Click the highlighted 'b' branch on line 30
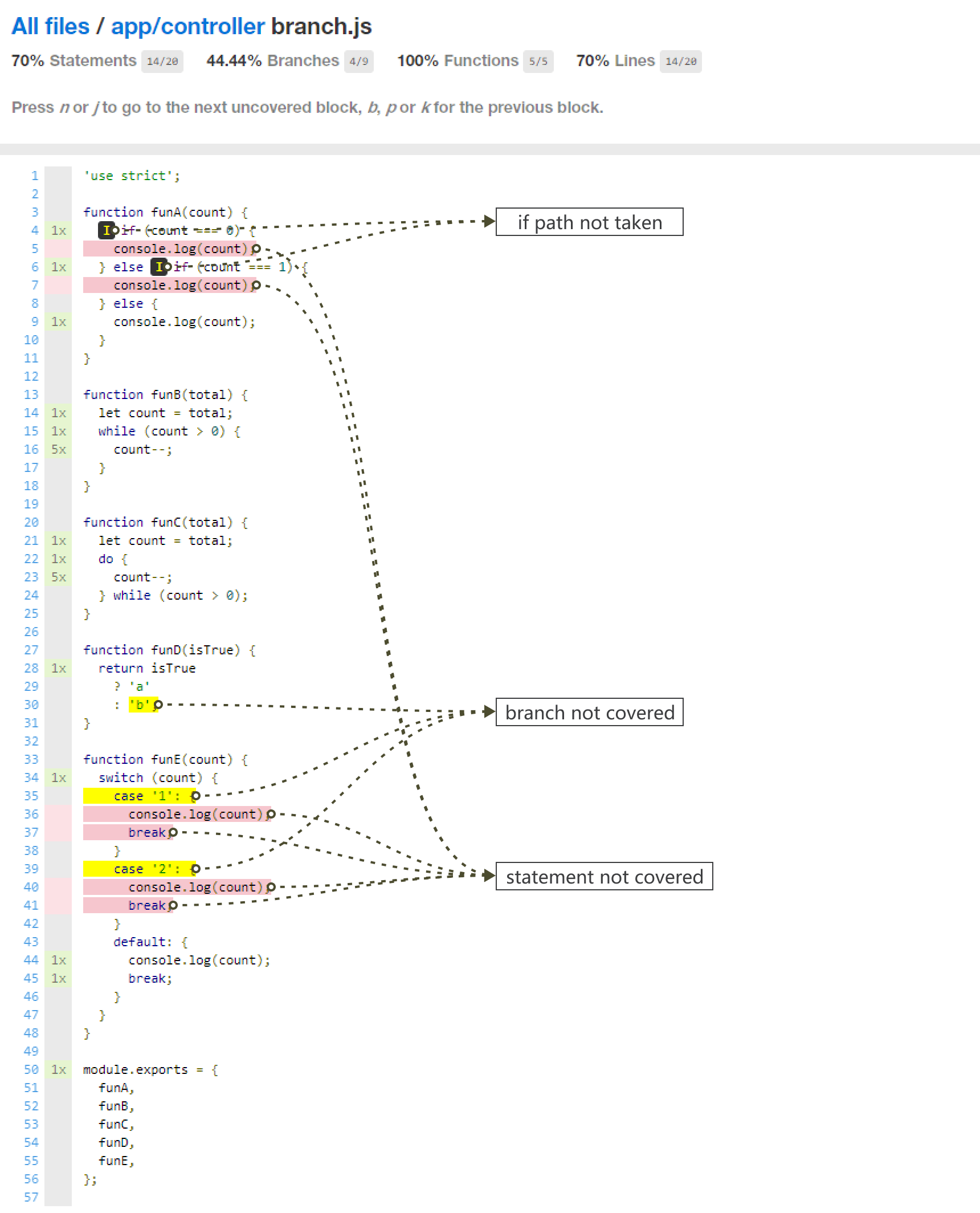This screenshot has width=980, height=1213. click(x=142, y=705)
